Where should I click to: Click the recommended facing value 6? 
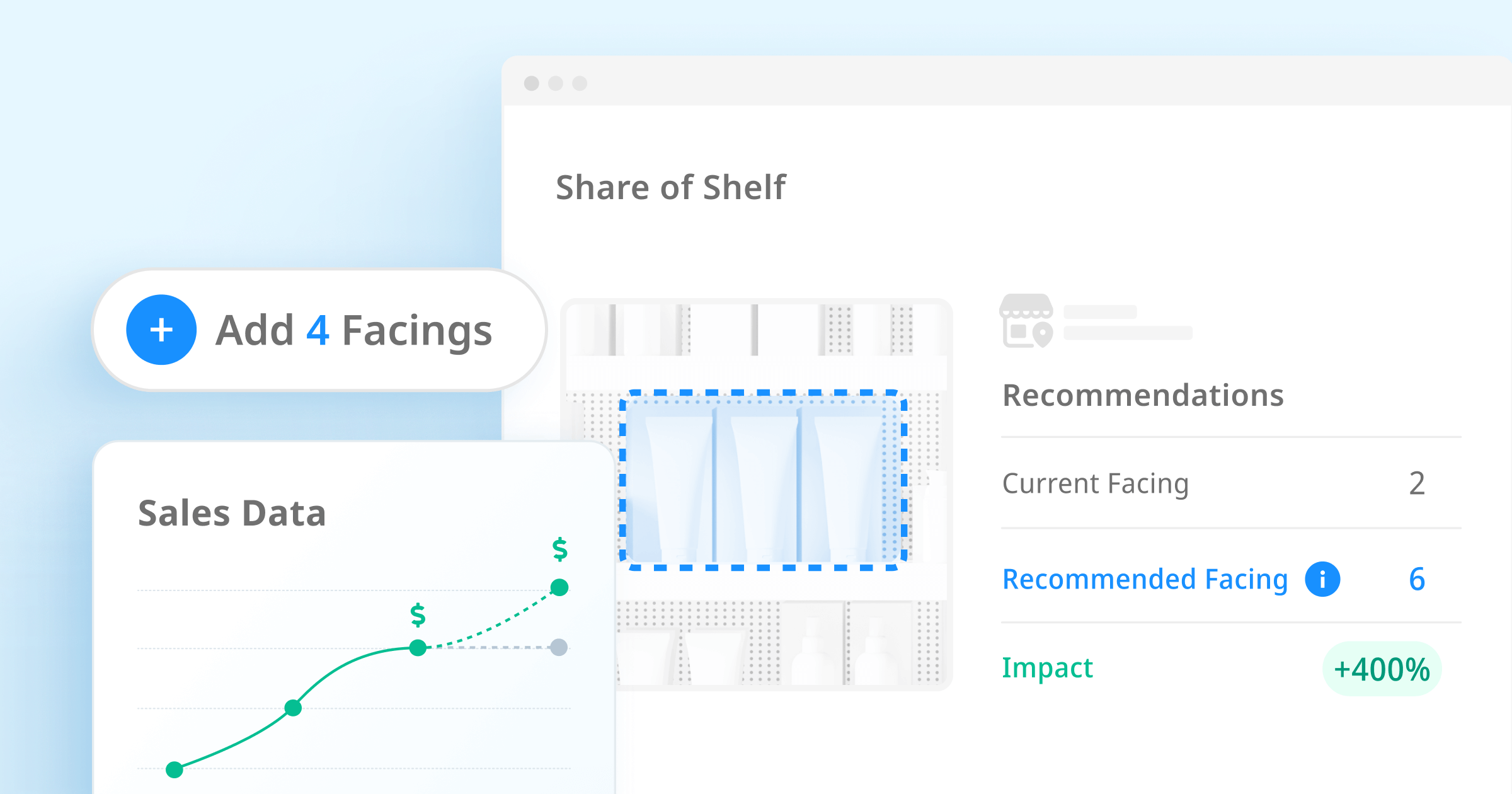[x=1417, y=579]
